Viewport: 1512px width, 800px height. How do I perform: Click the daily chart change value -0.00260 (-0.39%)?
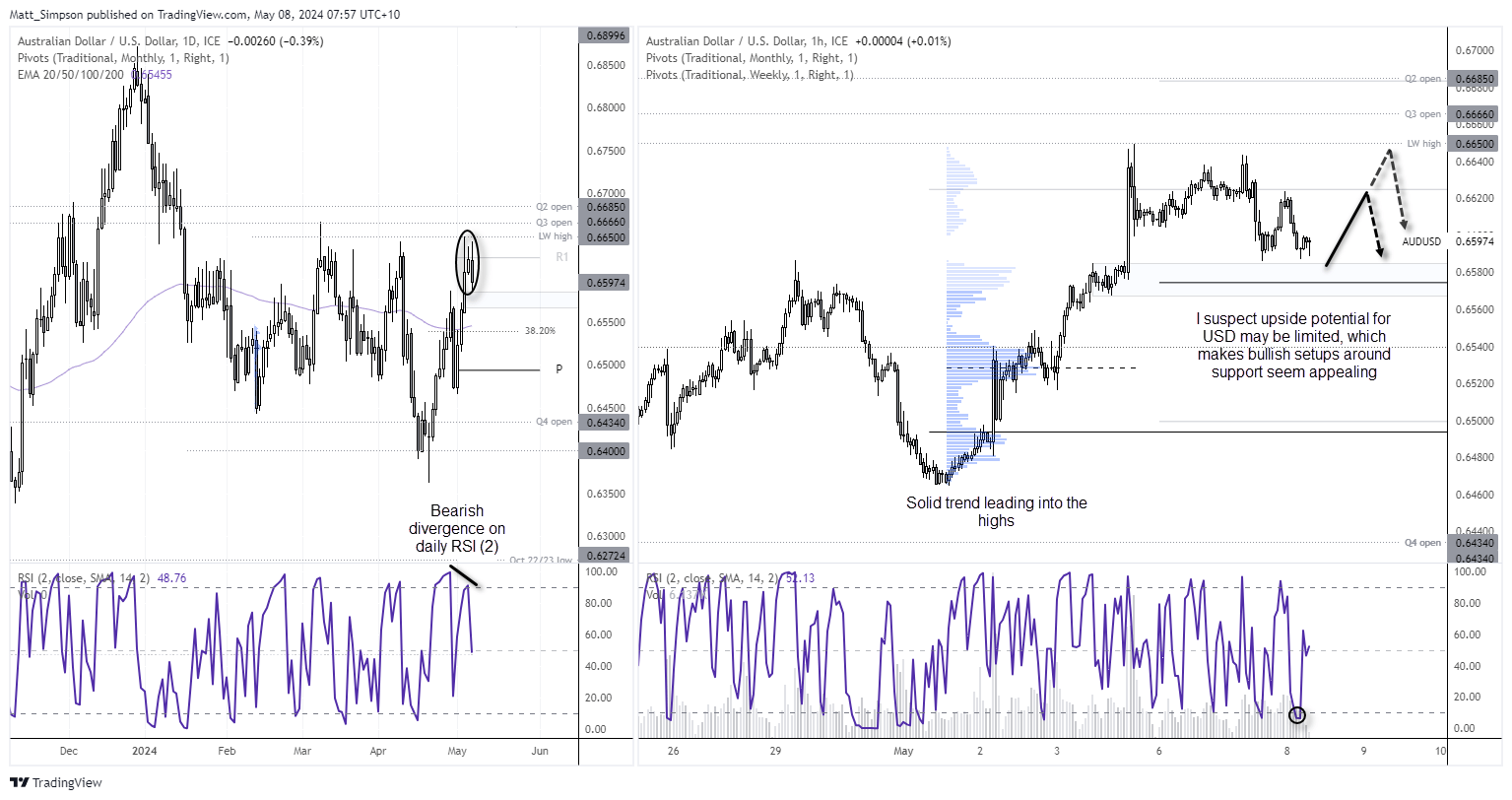pos(276,41)
